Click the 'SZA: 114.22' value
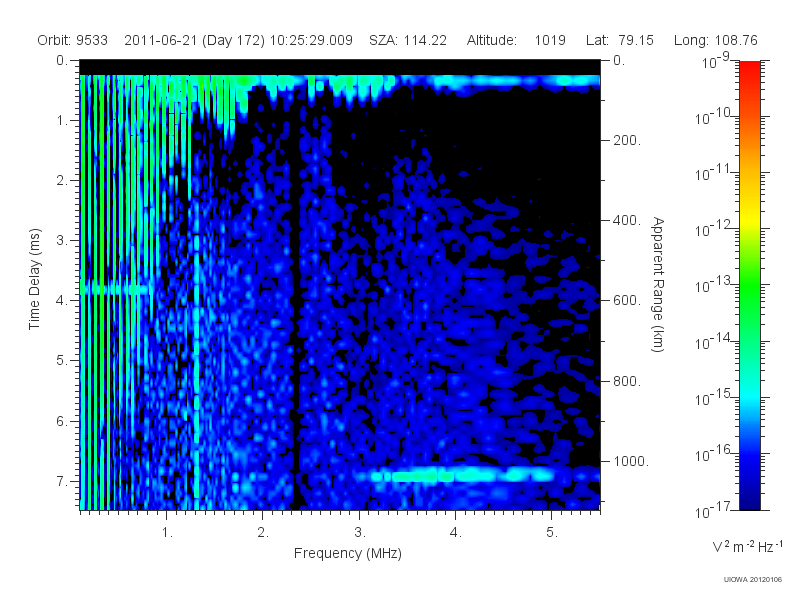Image resolution: width=800 pixels, height=600 pixels. click(408, 40)
